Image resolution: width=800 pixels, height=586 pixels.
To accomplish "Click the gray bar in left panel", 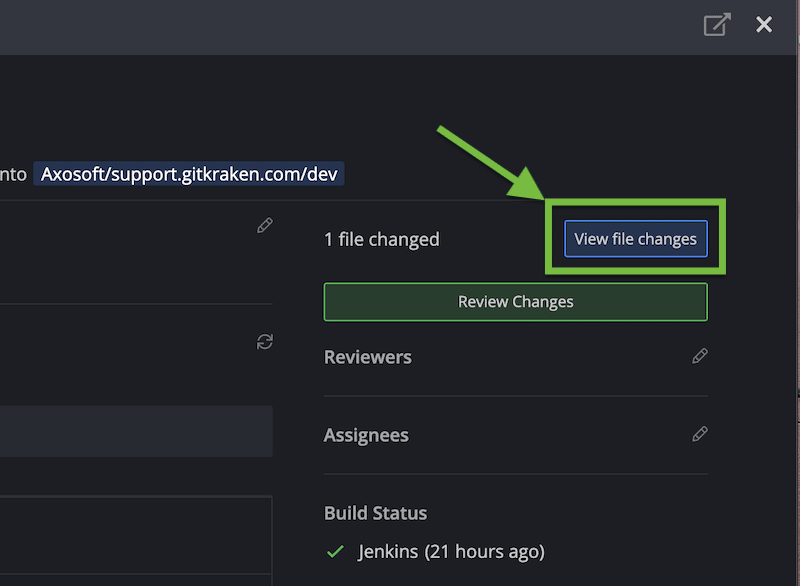I will click(x=136, y=431).
